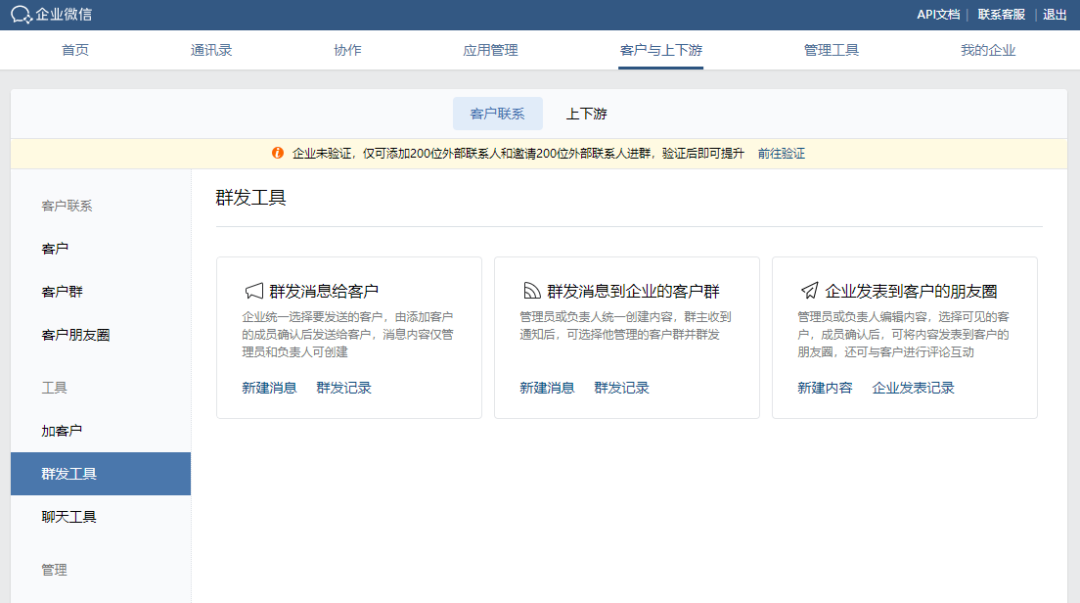Viewport: 1080px width, 603px height.
Task: Click the 企业微信 logo icon
Action: [21, 14]
